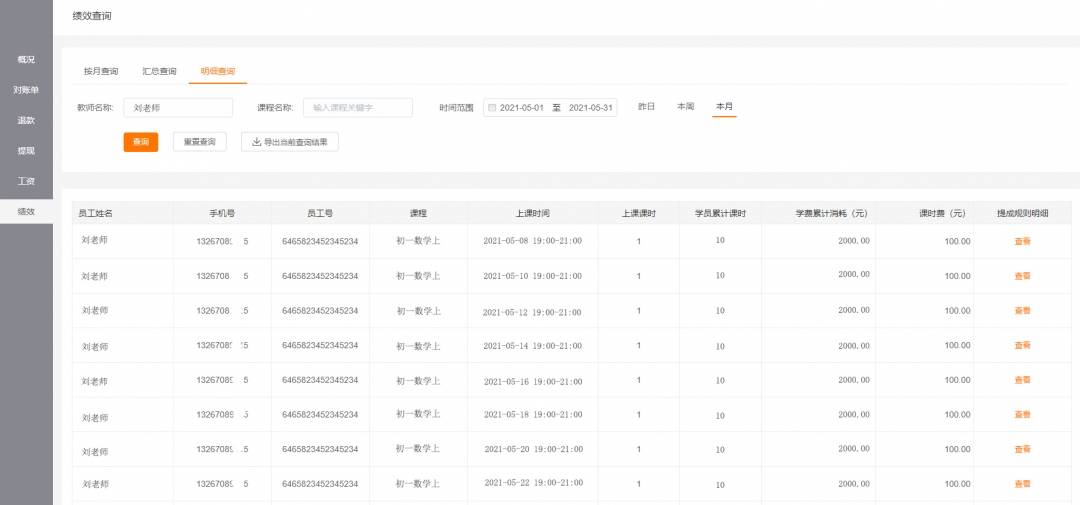
Task: Click the calendar icon in the date range field
Action: pos(492,108)
